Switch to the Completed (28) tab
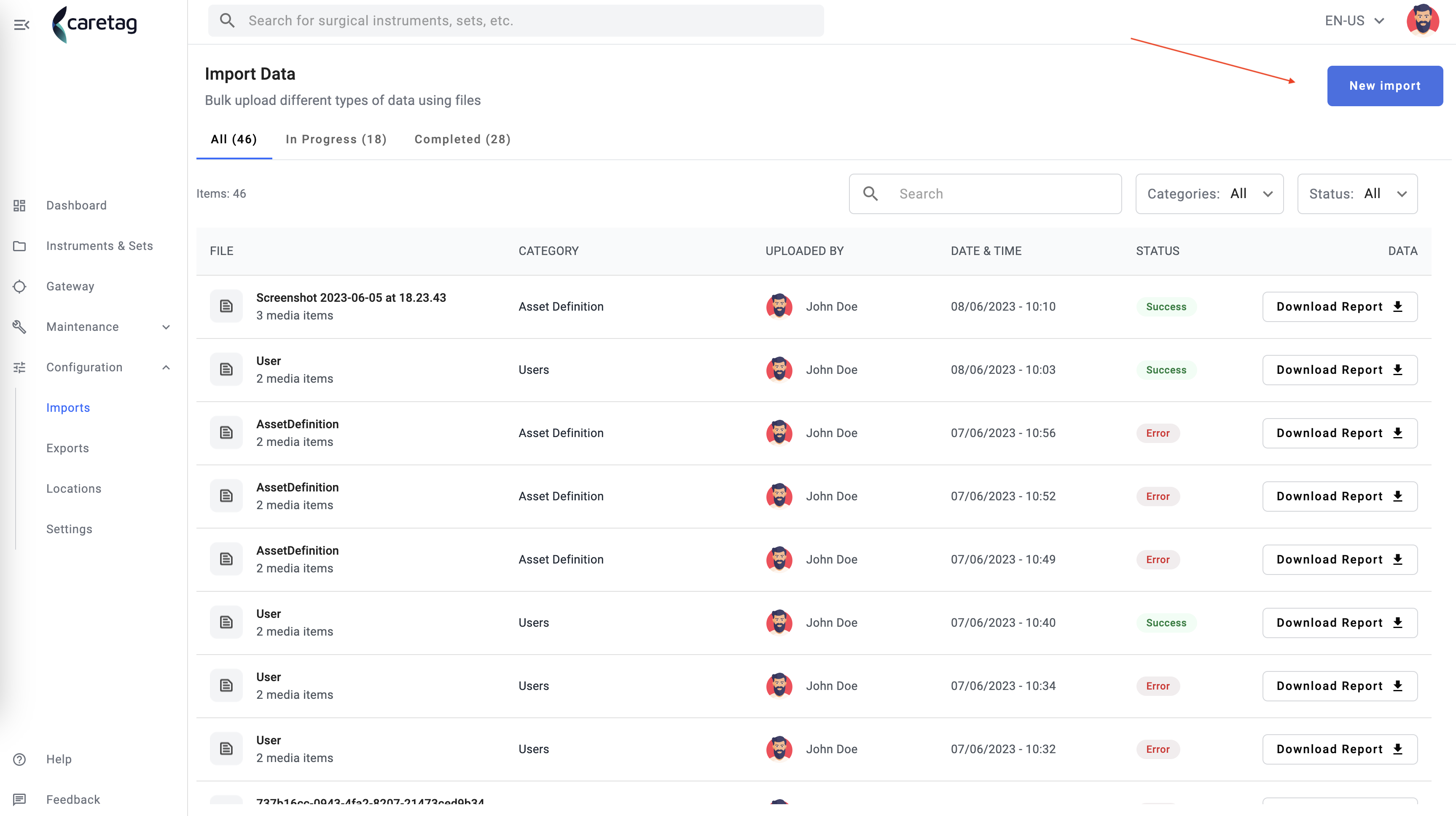The height and width of the screenshot is (816, 1456). pos(462,140)
